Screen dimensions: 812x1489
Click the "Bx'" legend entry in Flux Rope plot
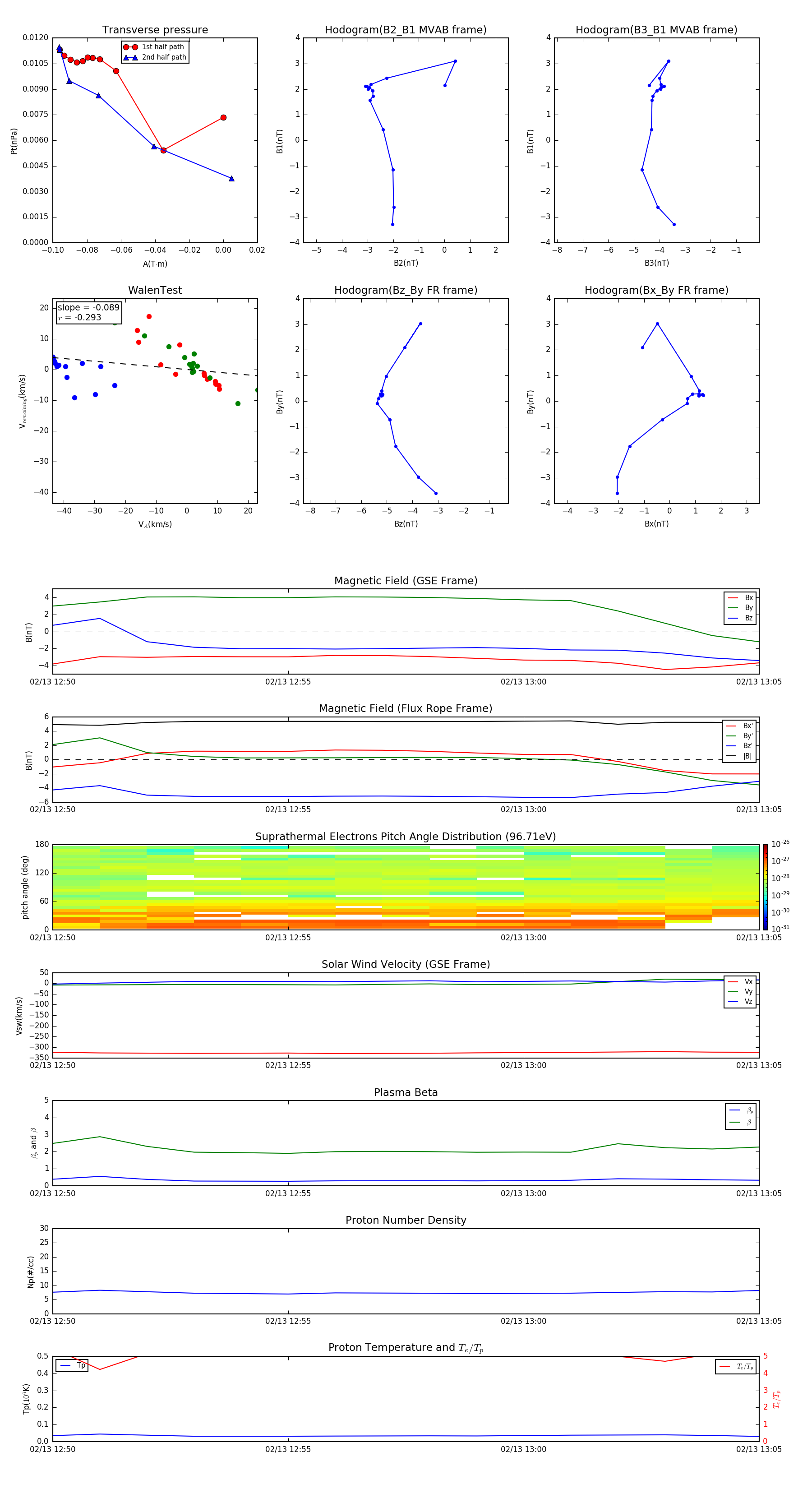pyautogui.click(x=740, y=726)
